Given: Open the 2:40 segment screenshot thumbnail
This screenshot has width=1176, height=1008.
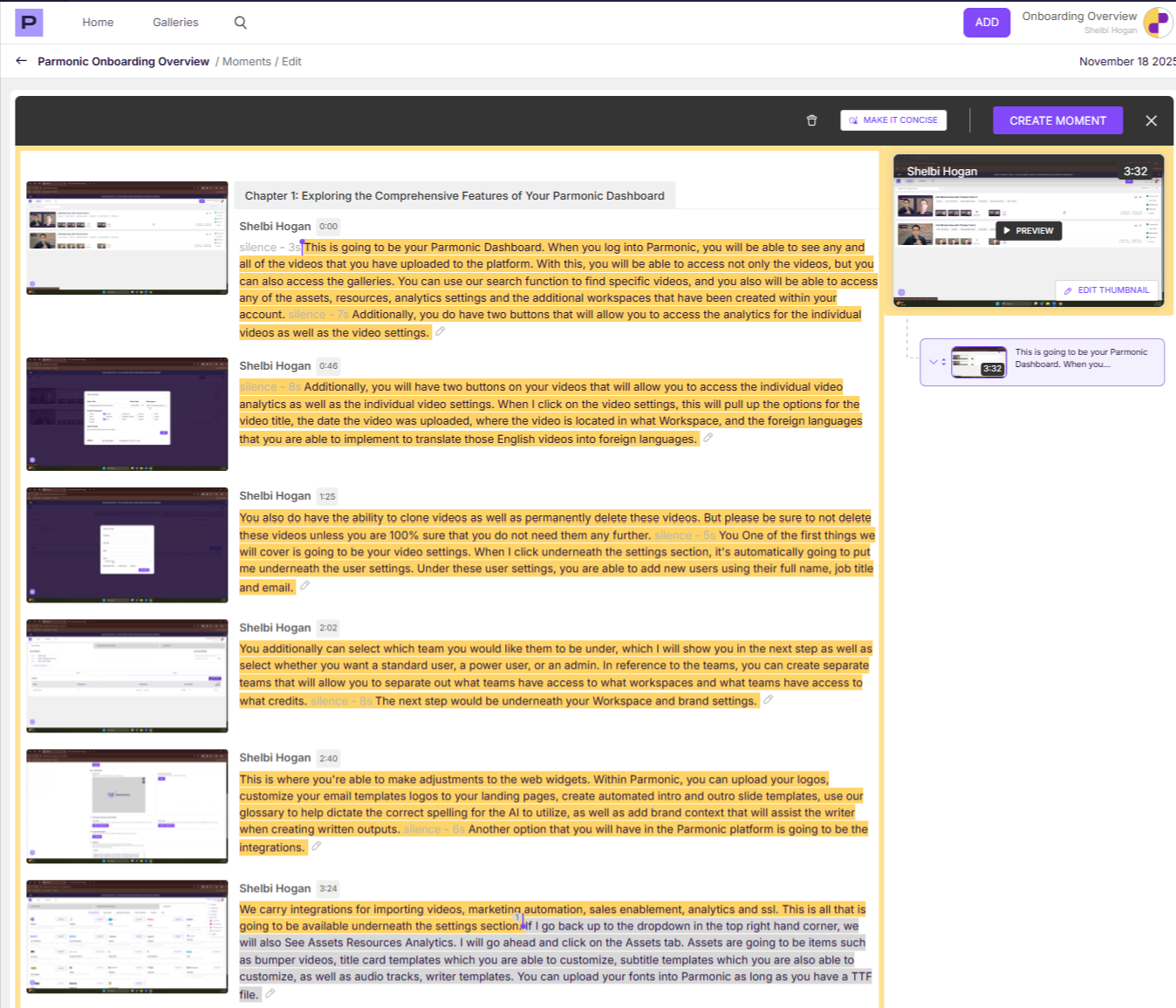Looking at the screenshot, I should (x=127, y=807).
